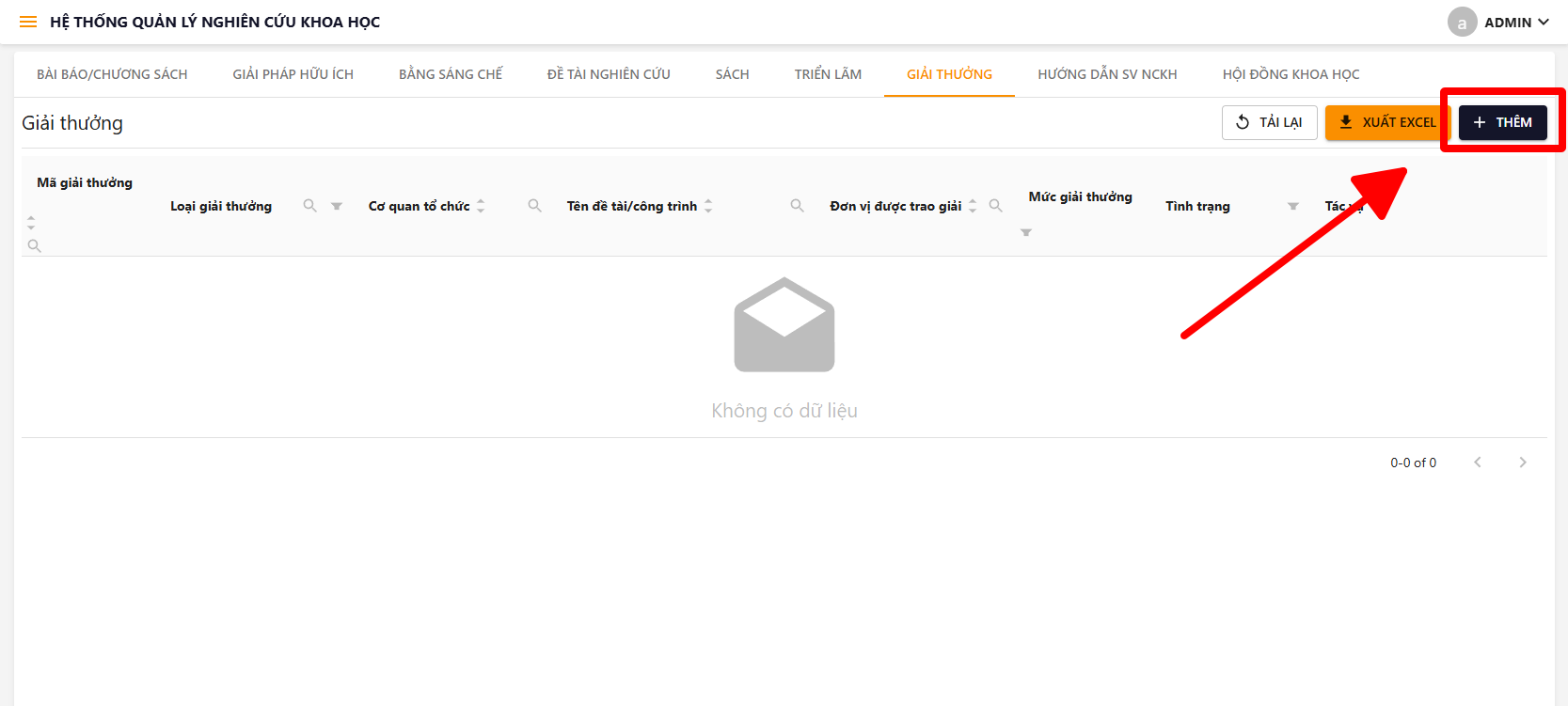Sort by Cơ quan tổ chức
The width and height of the screenshot is (1568, 706).
(x=481, y=206)
